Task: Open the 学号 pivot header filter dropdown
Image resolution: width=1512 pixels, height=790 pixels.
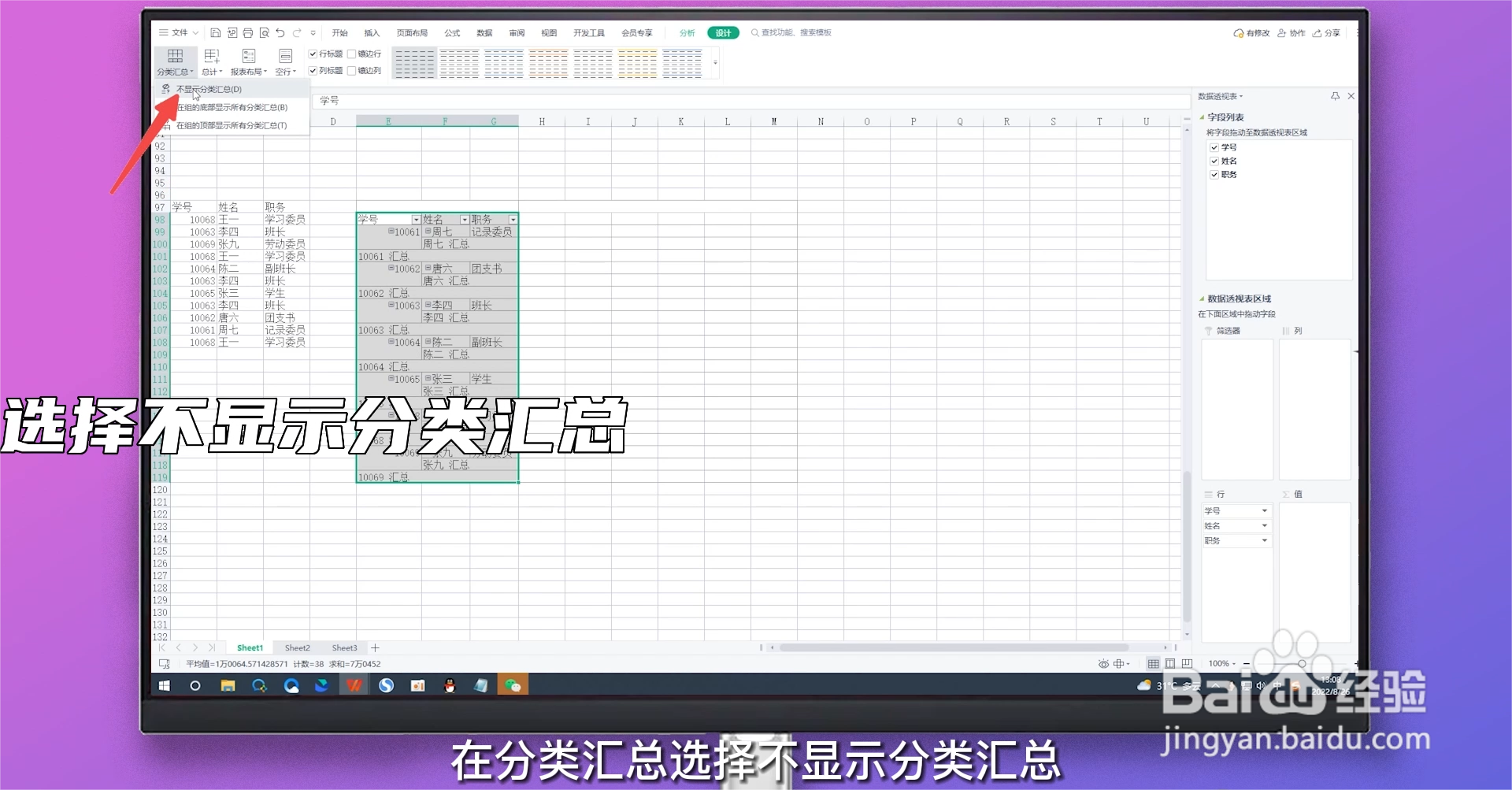Action: coord(416,220)
